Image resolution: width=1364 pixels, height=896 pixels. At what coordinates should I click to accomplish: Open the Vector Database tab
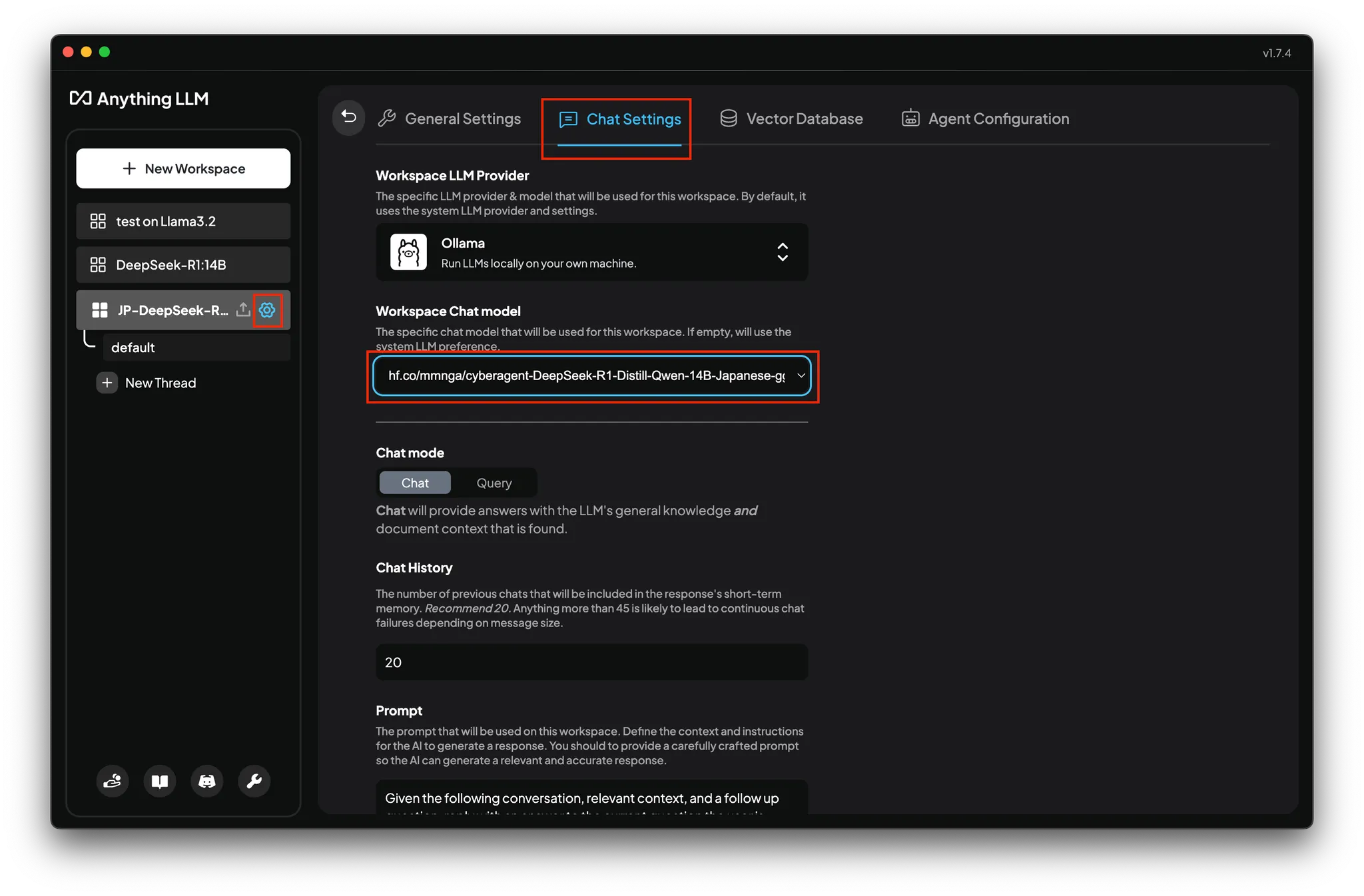(791, 119)
